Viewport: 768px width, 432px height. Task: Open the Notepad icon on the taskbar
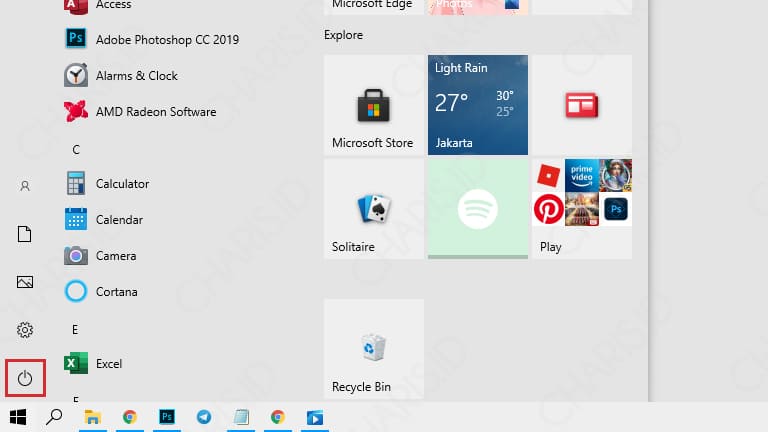tap(241, 417)
